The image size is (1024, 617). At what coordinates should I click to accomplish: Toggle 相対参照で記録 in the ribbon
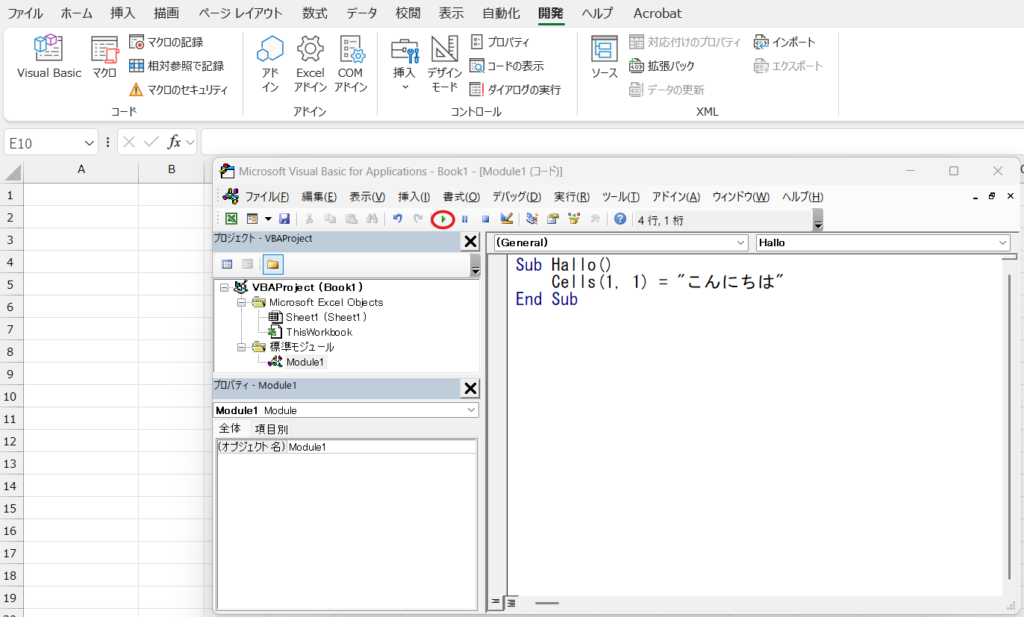[x=176, y=66]
